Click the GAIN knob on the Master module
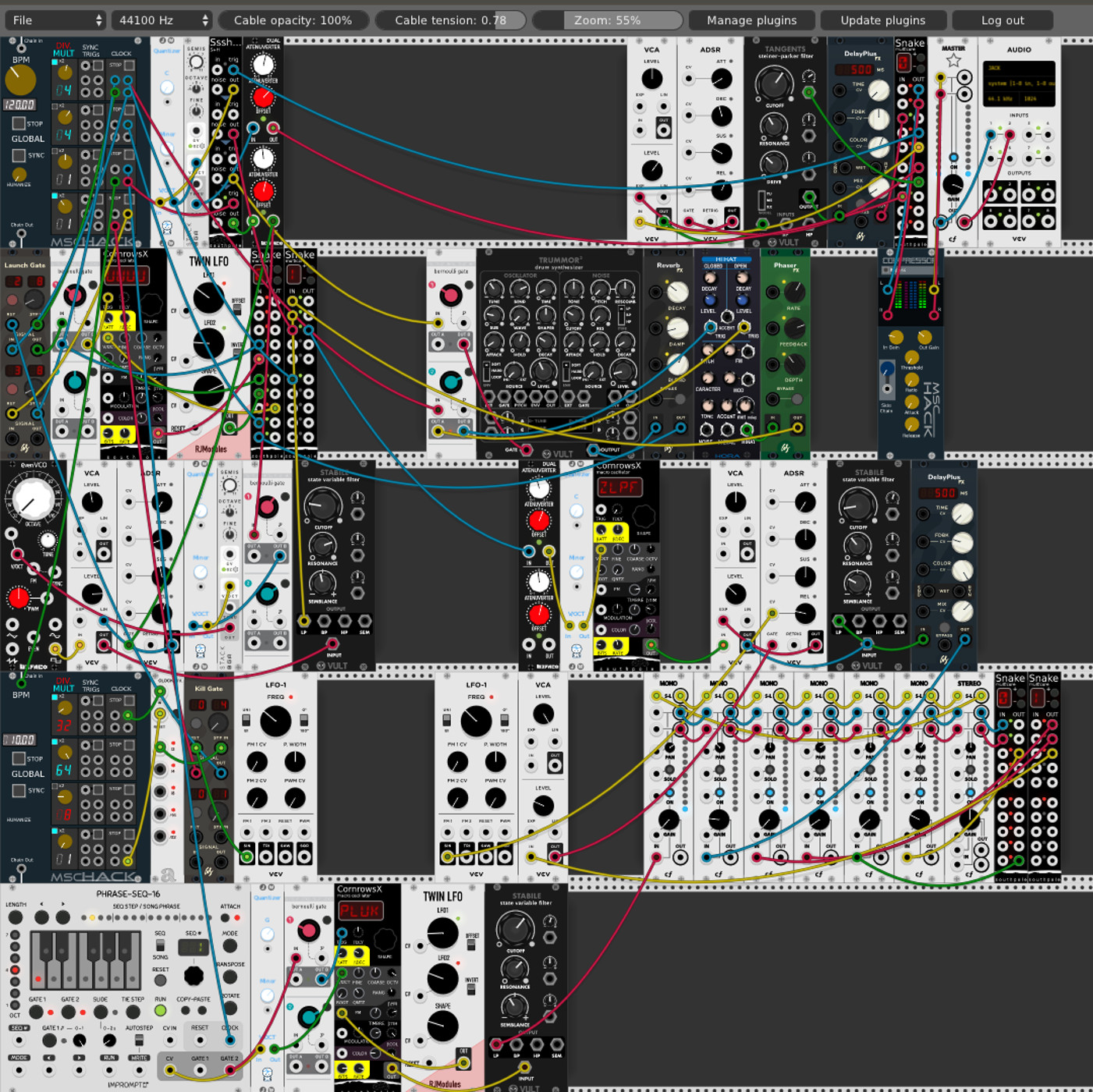Viewport: 1093px width, 1092px height. click(x=953, y=185)
